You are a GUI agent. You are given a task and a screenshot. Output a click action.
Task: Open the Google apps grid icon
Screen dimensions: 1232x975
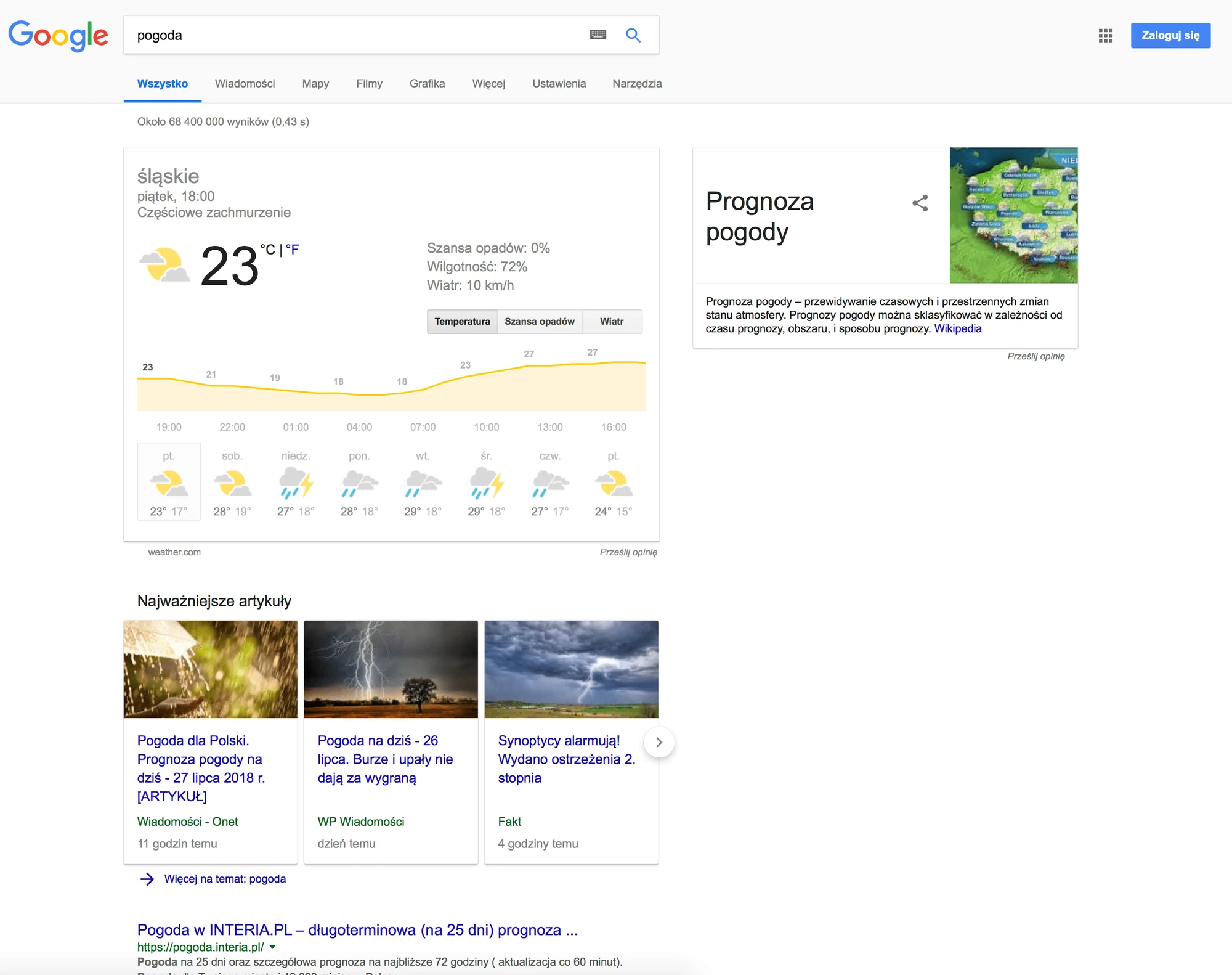tap(1106, 36)
